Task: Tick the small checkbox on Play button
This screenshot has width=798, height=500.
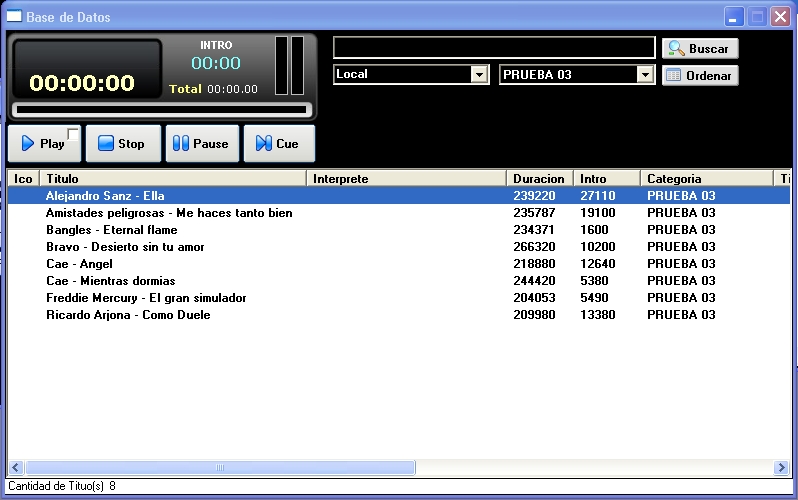Action: pyautogui.click(x=73, y=134)
